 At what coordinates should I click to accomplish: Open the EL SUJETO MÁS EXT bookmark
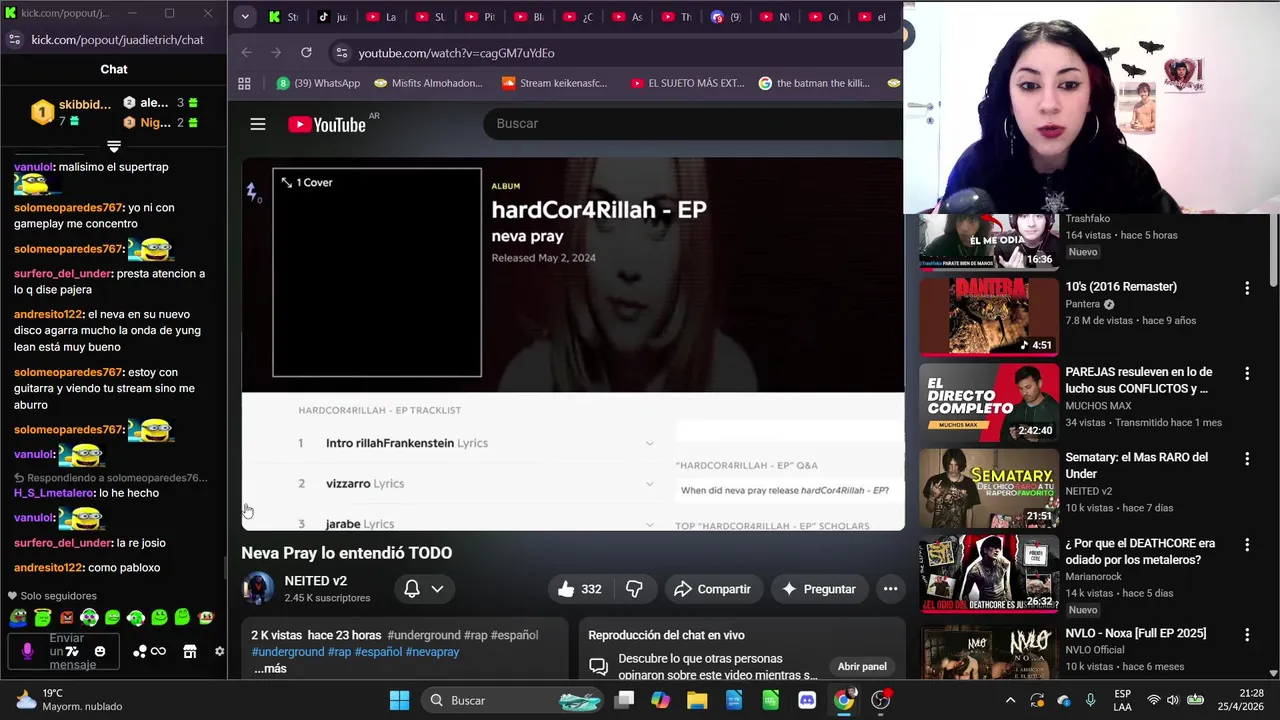pos(688,83)
